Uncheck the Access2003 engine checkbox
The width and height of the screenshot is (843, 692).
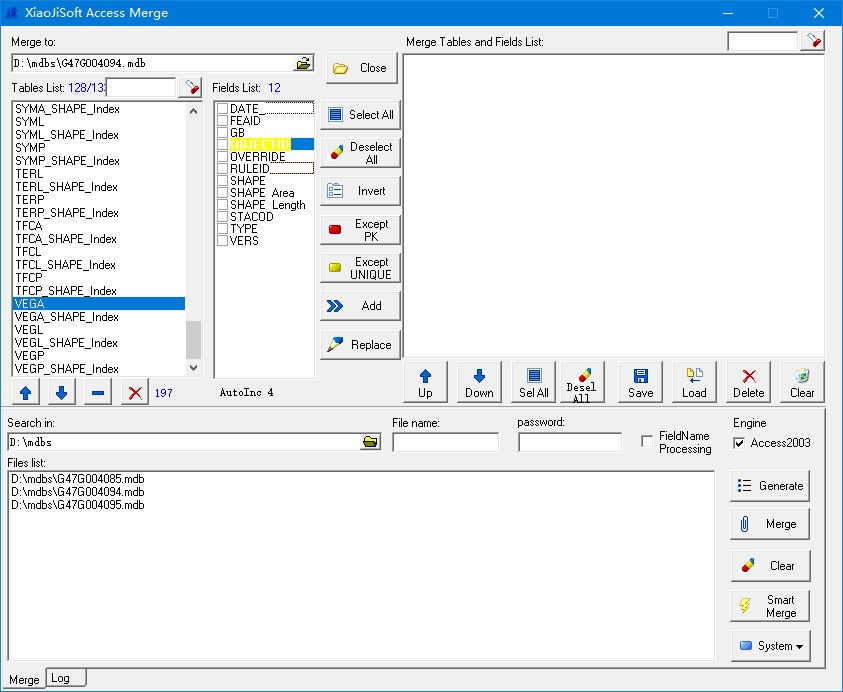(739, 443)
